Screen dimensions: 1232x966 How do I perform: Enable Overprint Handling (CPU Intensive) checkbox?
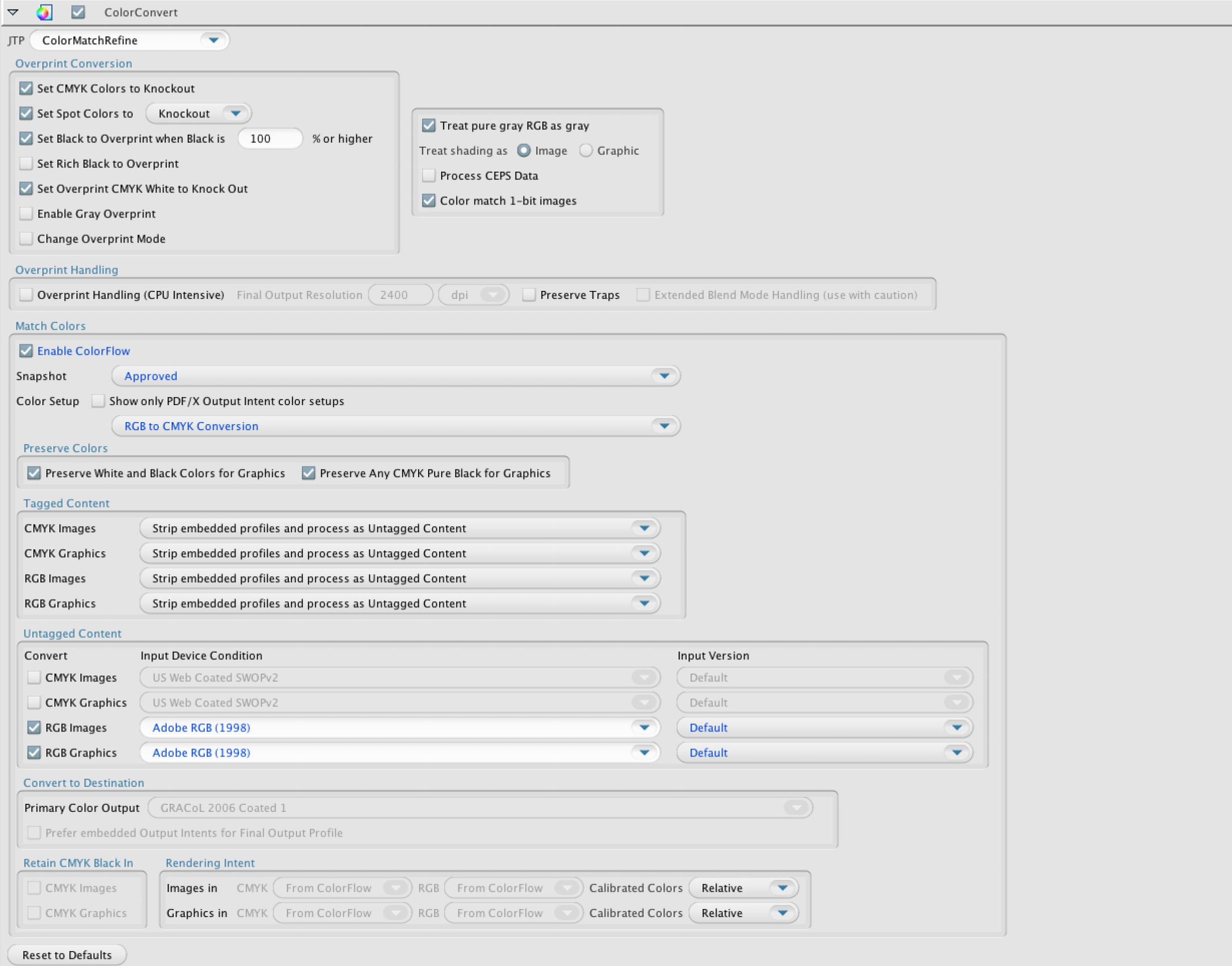(26, 295)
